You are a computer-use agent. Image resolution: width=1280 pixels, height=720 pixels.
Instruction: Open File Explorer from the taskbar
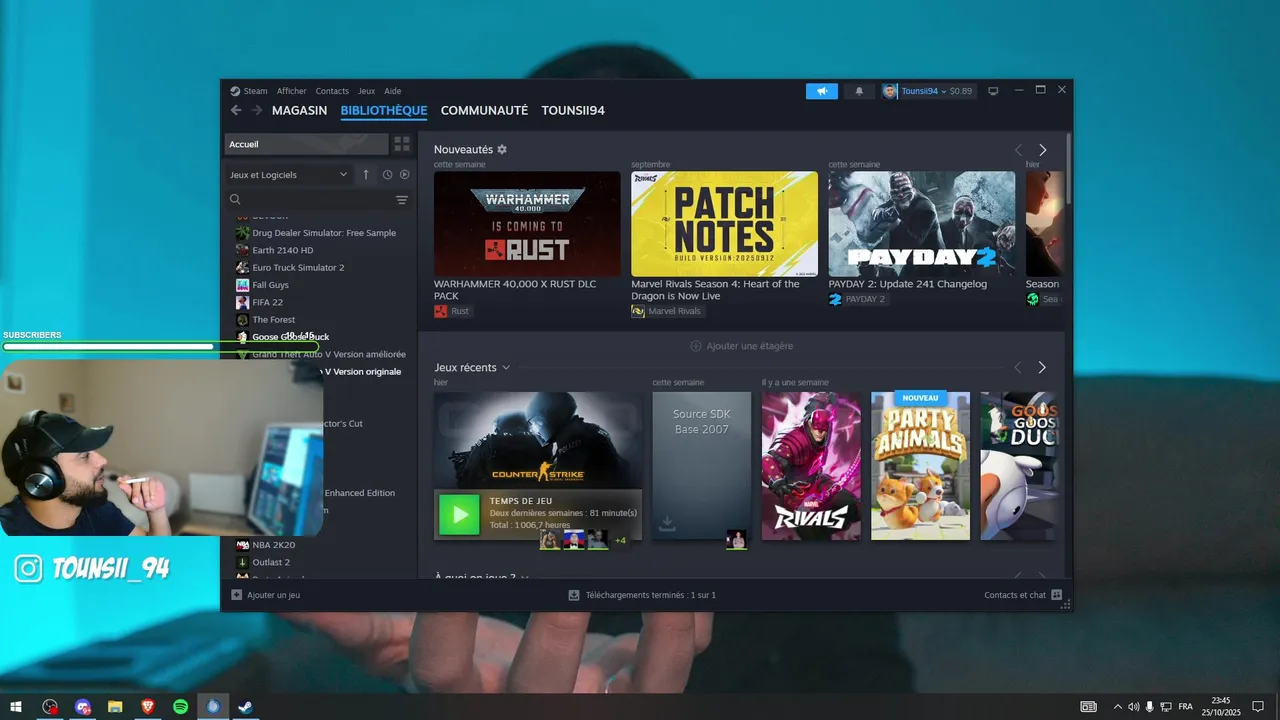tap(115, 707)
